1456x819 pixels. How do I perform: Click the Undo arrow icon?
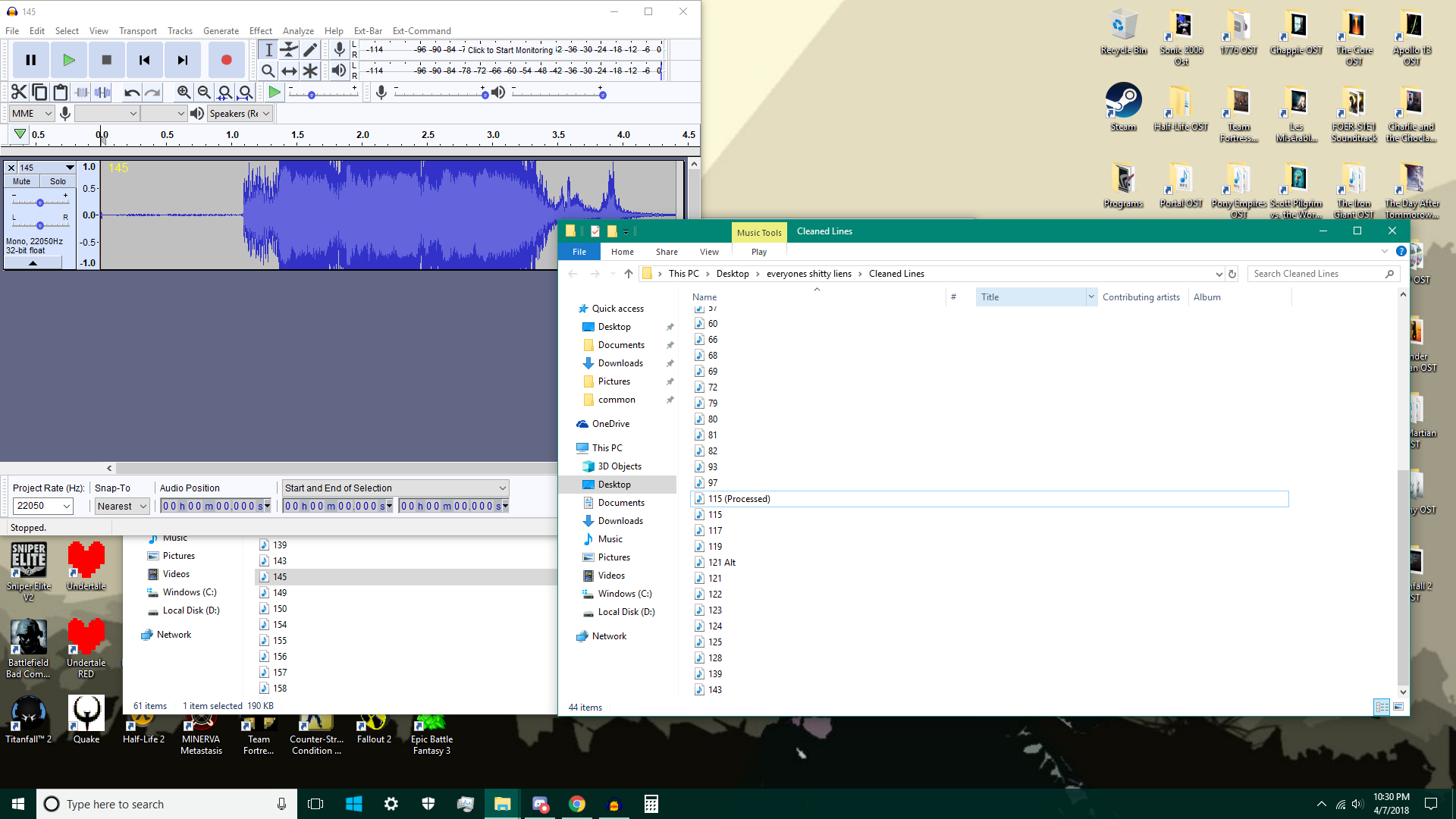pos(132,93)
